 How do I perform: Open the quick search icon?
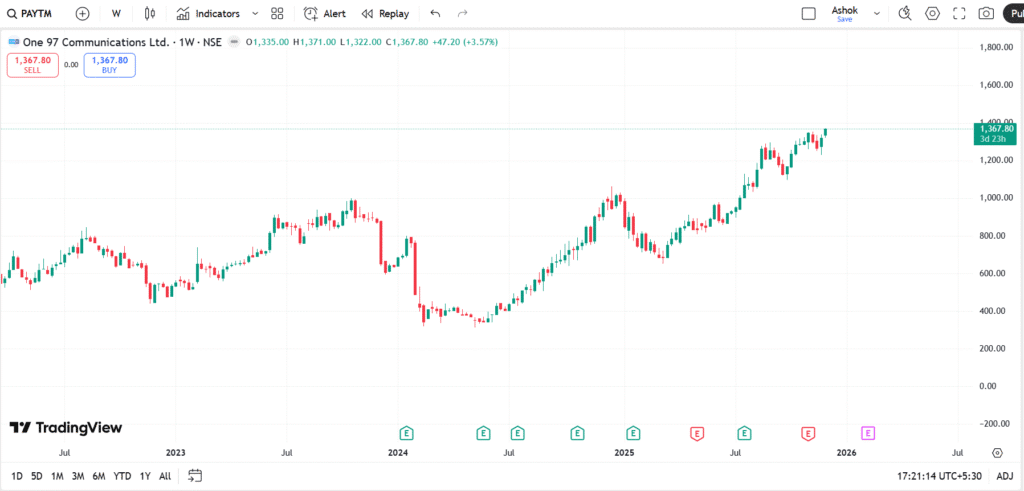[x=905, y=14]
